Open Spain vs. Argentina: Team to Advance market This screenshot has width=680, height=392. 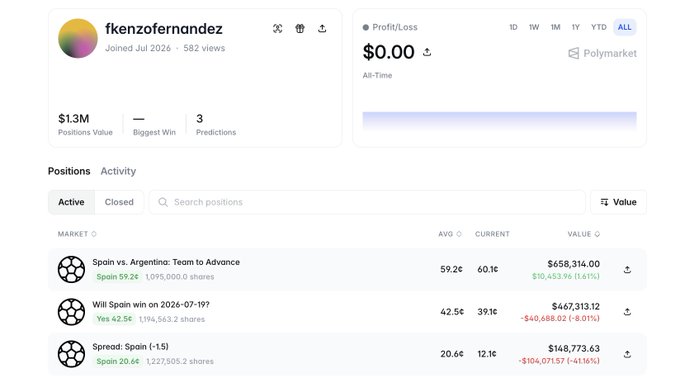tap(166, 262)
